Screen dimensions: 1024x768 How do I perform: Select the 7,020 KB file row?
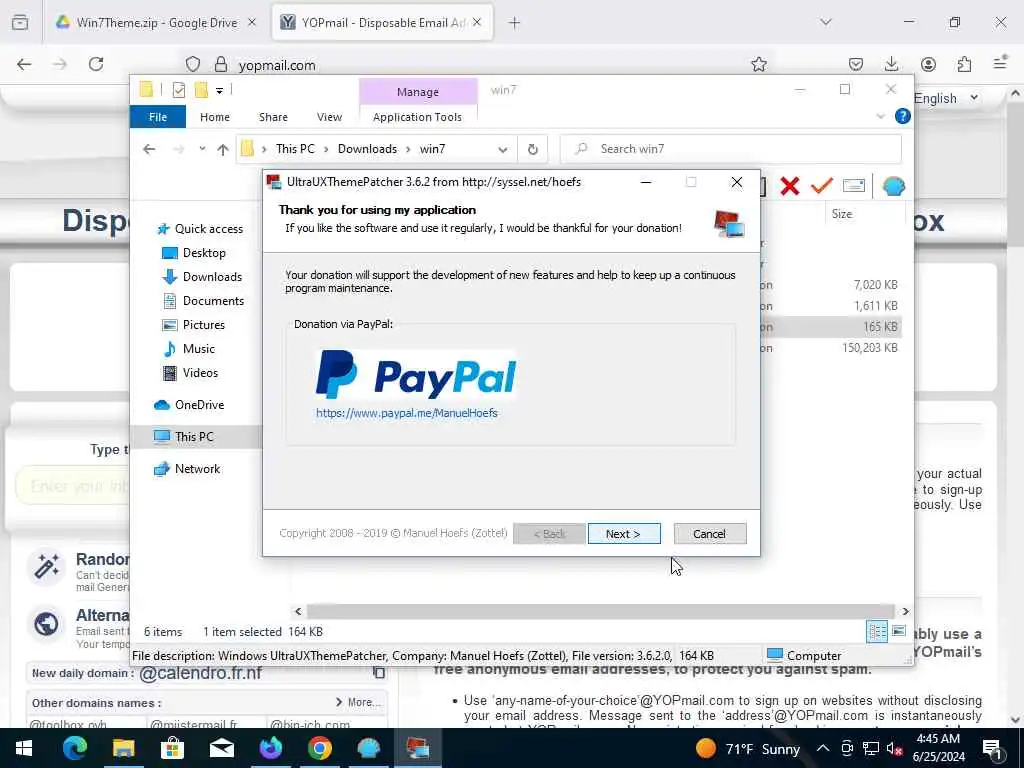[x=833, y=285]
